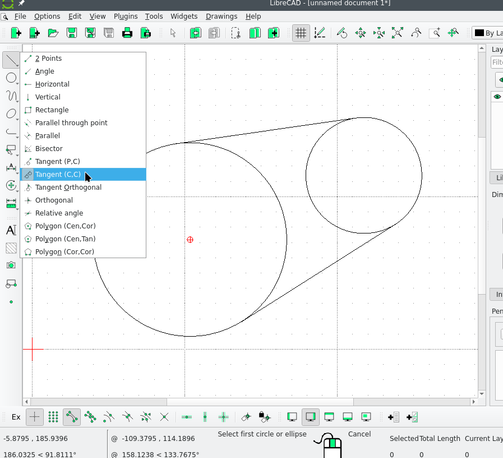
Task: Toggle layer visibility eye icon
Action: tap(497, 97)
